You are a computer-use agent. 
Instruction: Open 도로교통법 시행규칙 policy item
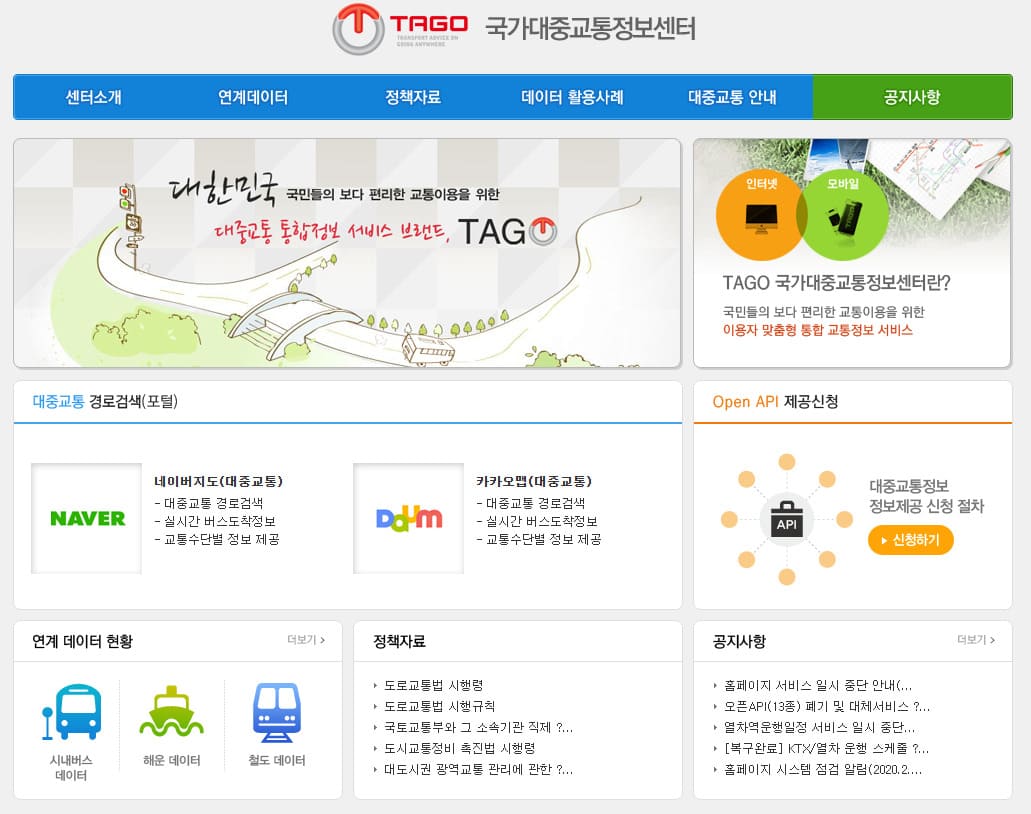point(440,706)
